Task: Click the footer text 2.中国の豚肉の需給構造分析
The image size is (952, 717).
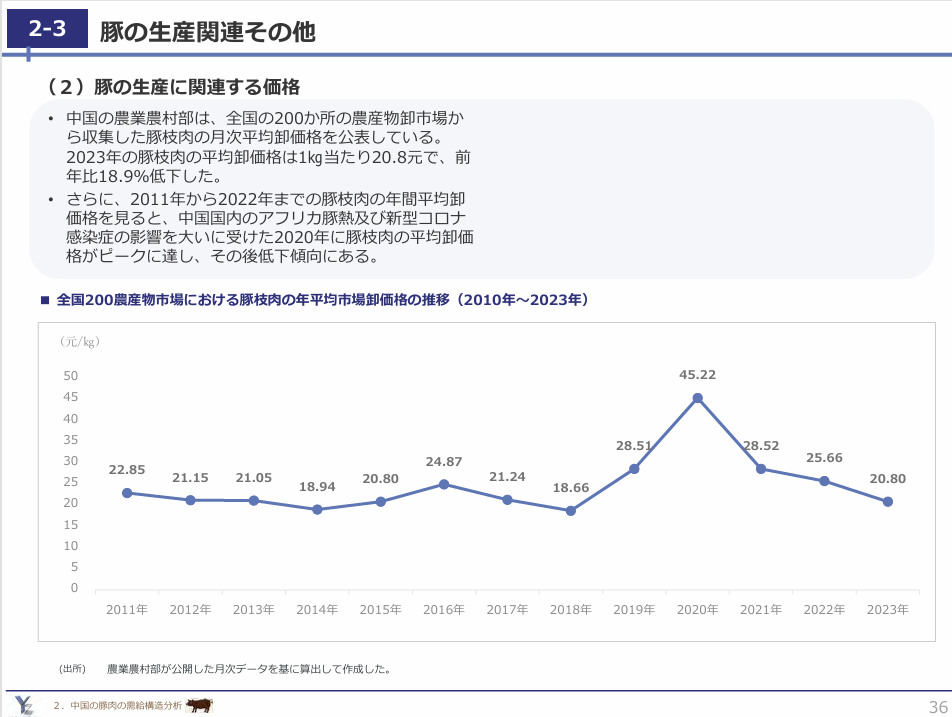Action: (x=117, y=705)
